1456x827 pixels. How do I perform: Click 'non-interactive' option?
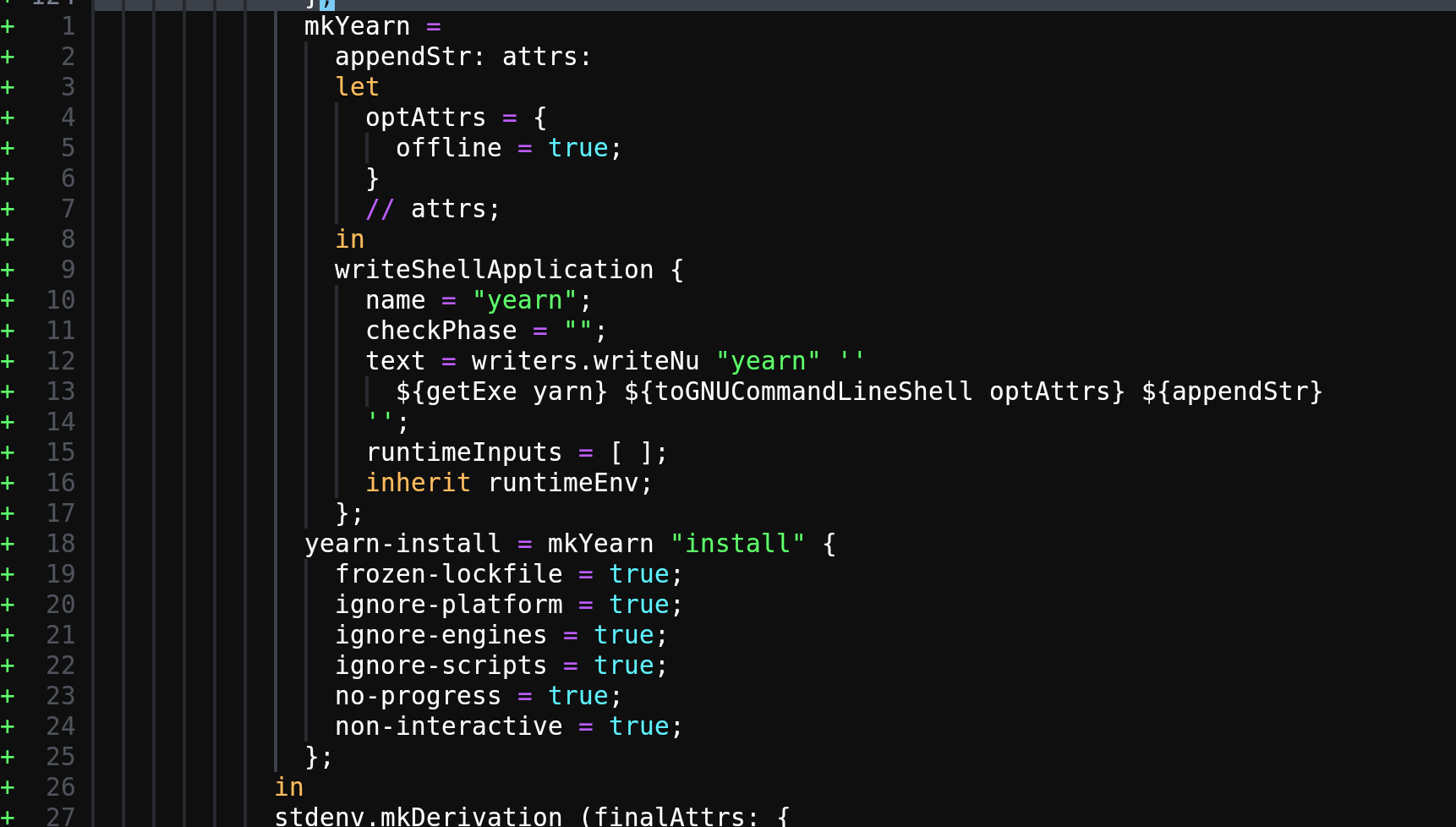pyautogui.click(x=448, y=727)
